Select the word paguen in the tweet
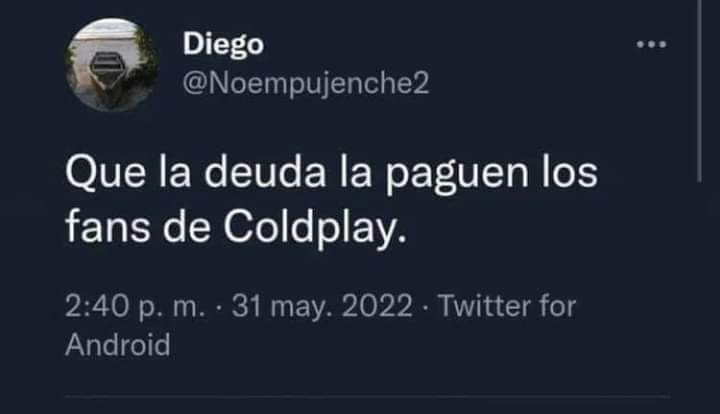 456,175
